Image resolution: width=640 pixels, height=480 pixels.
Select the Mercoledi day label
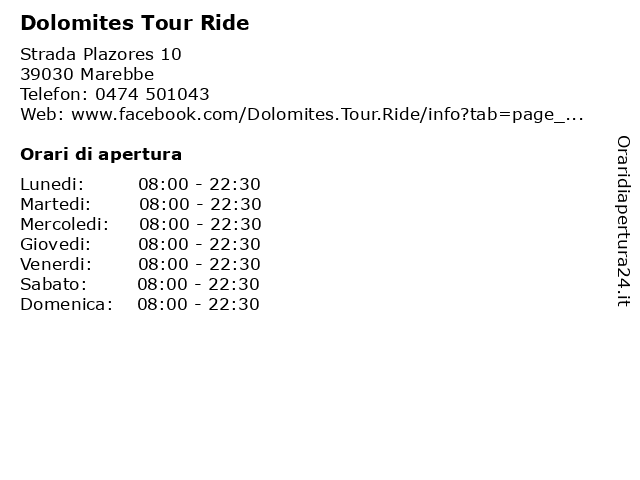(64, 224)
